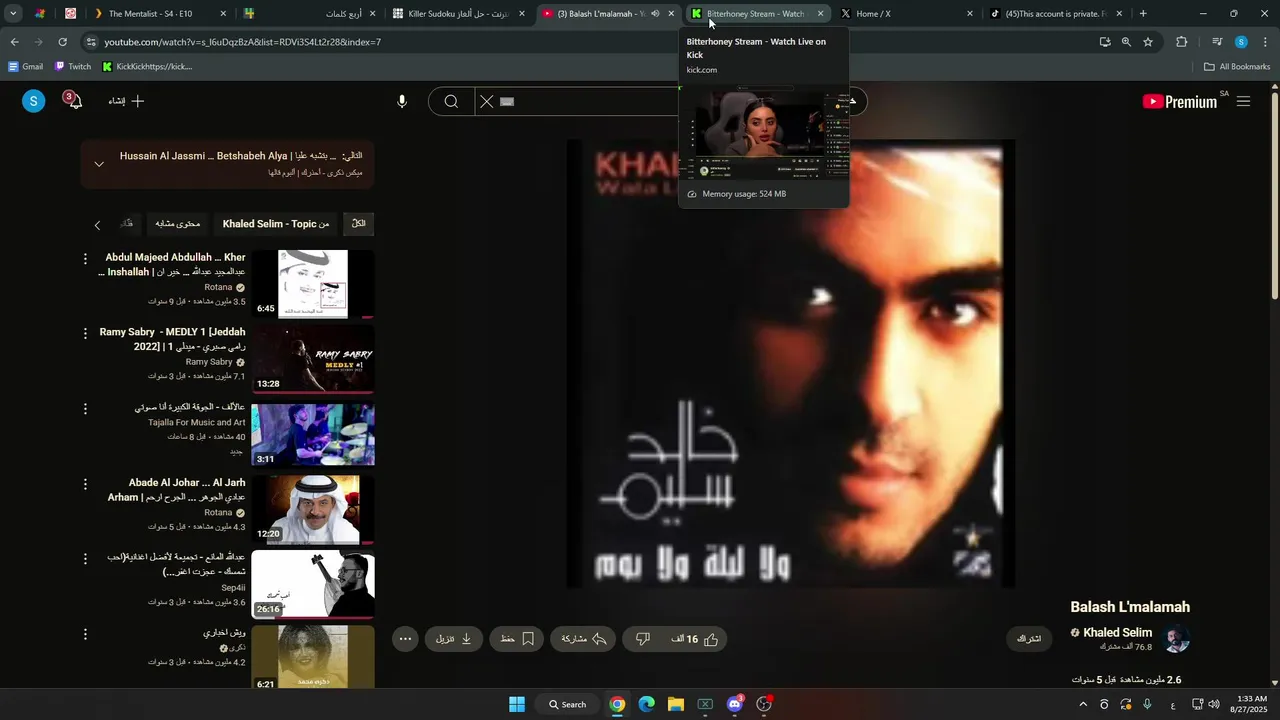Bookmark this page with star icon
Screen dimensions: 1280x720
point(1148,42)
